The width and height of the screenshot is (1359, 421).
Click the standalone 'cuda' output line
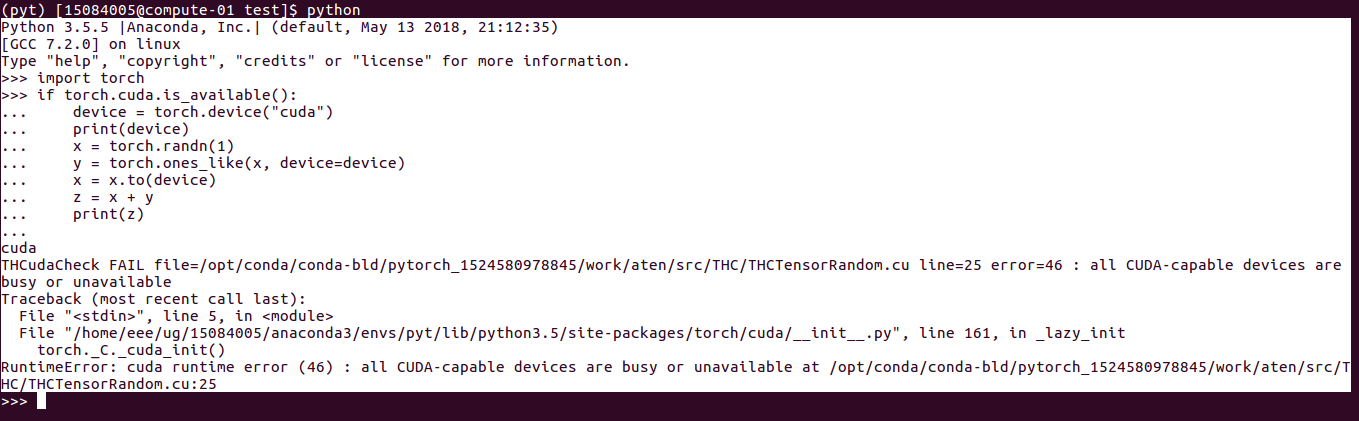(x=19, y=248)
